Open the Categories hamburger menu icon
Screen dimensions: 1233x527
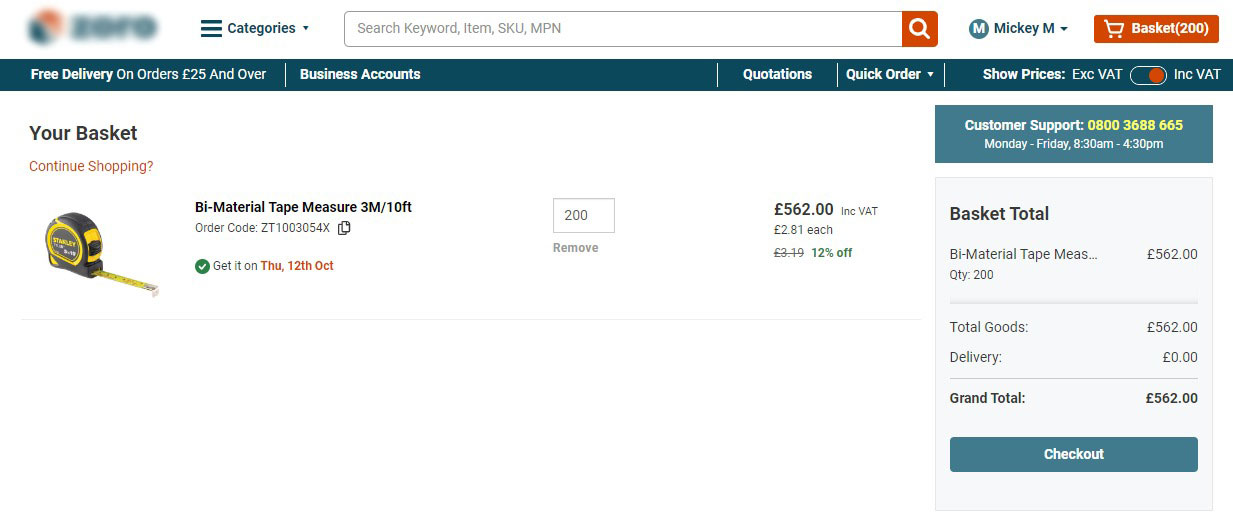coord(211,29)
